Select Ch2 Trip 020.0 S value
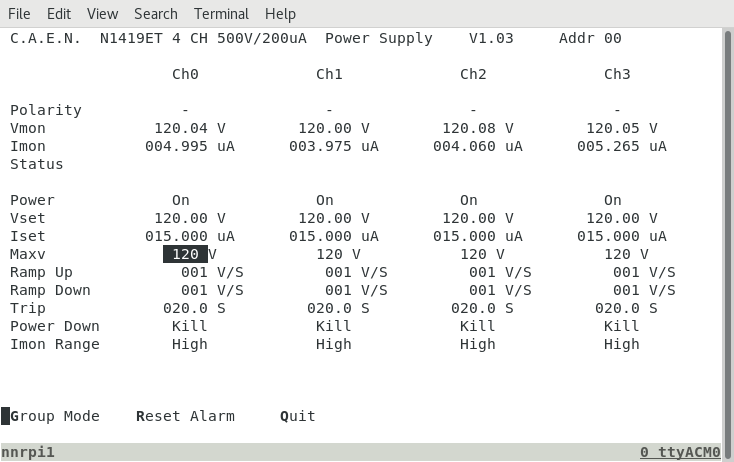The image size is (734, 462). coord(482,308)
